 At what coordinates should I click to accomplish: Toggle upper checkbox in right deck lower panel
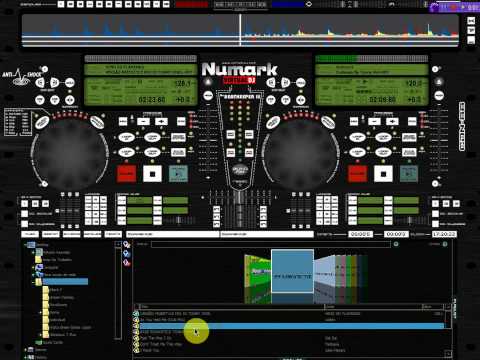point(435,214)
